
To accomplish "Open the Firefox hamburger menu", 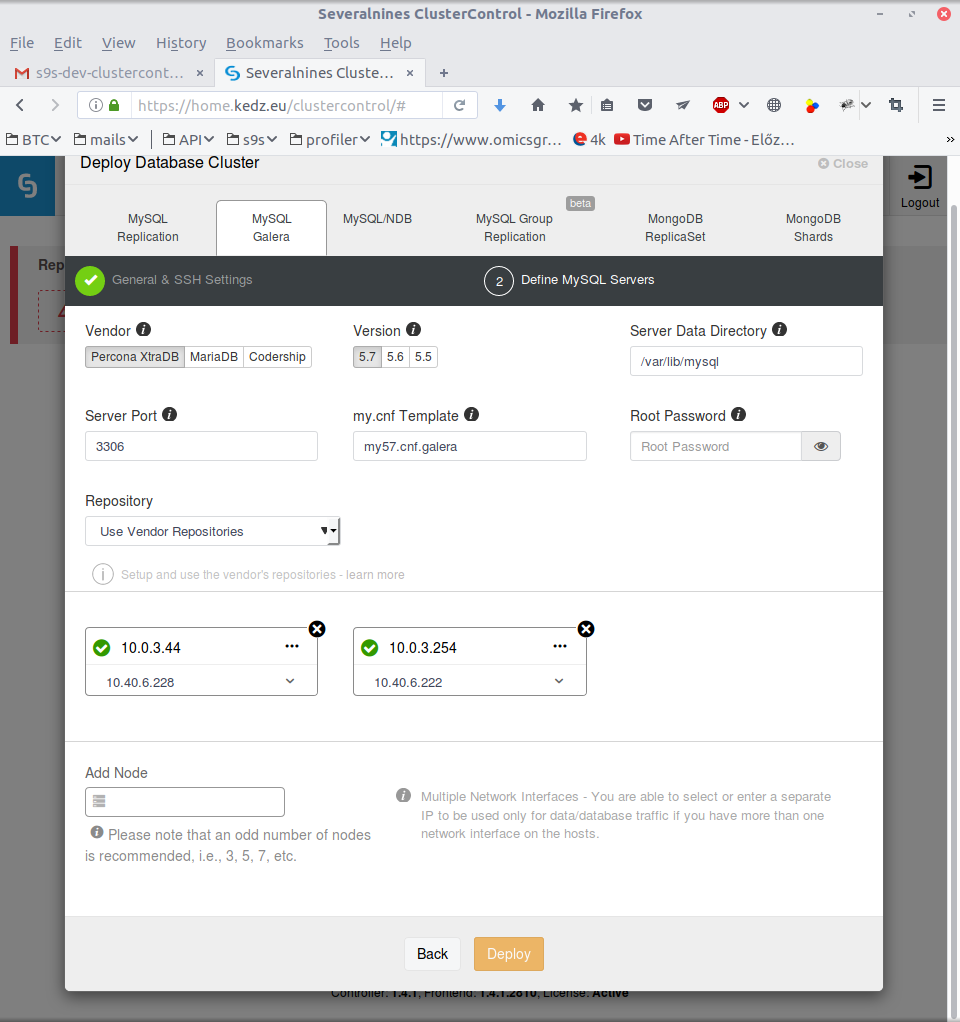I will (x=938, y=105).
